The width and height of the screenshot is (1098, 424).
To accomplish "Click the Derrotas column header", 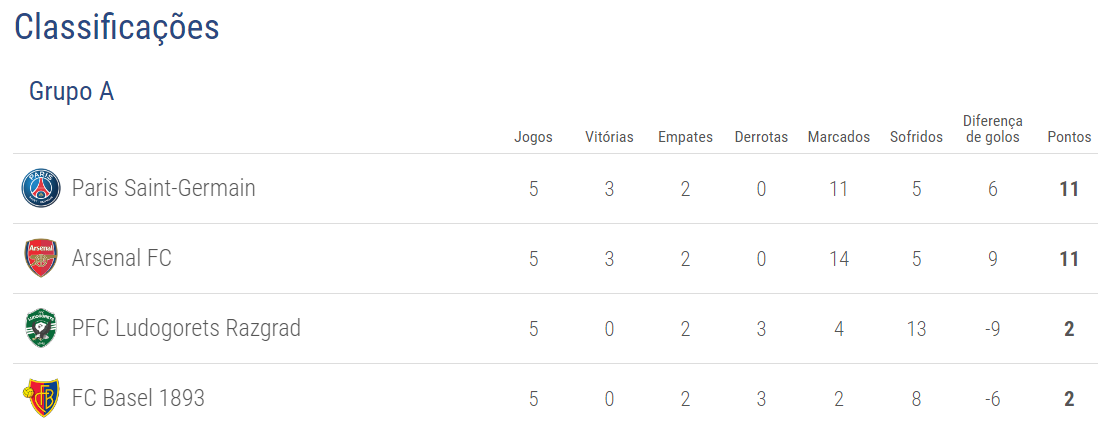I will click(761, 137).
